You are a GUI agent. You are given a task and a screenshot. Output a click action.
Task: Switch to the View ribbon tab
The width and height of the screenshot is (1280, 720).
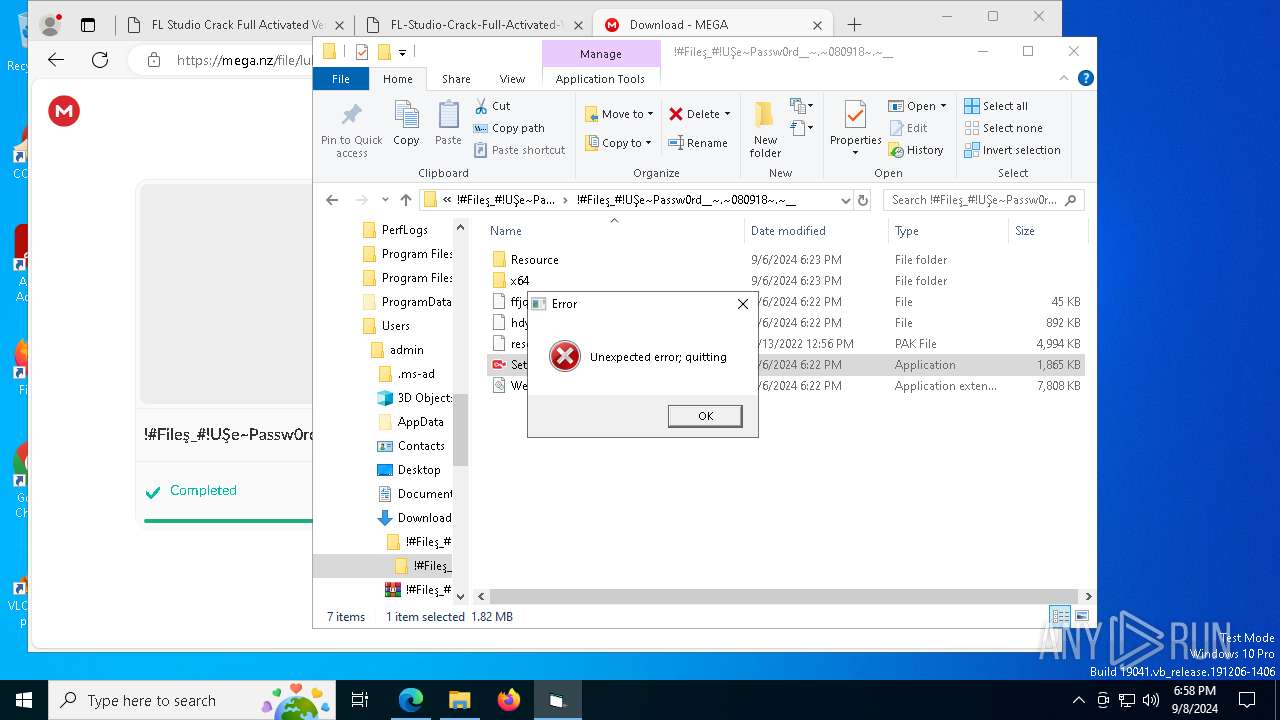pyautogui.click(x=512, y=79)
